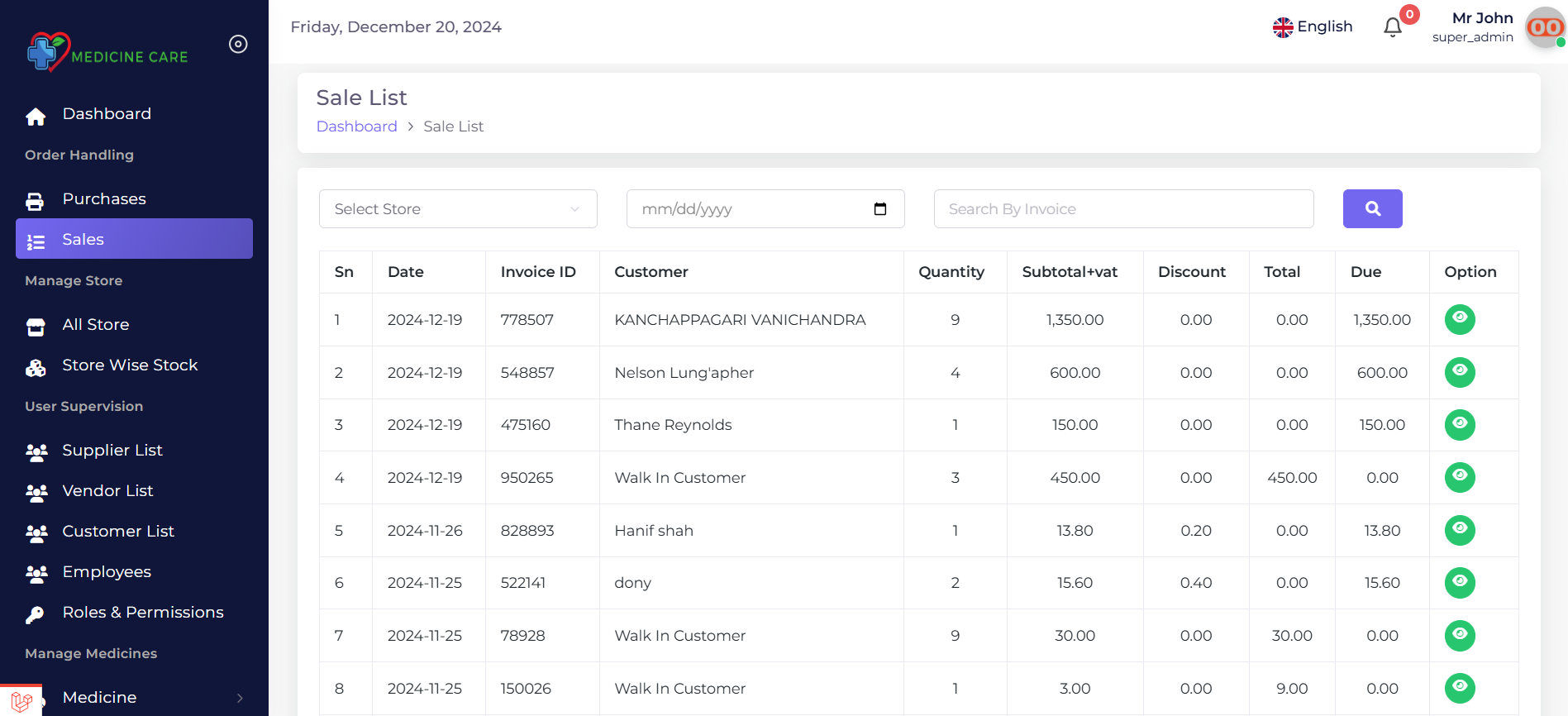This screenshot has height=716, width=1568.
Task: Open the Mr John profile avatar
Action: (1544, 28)
